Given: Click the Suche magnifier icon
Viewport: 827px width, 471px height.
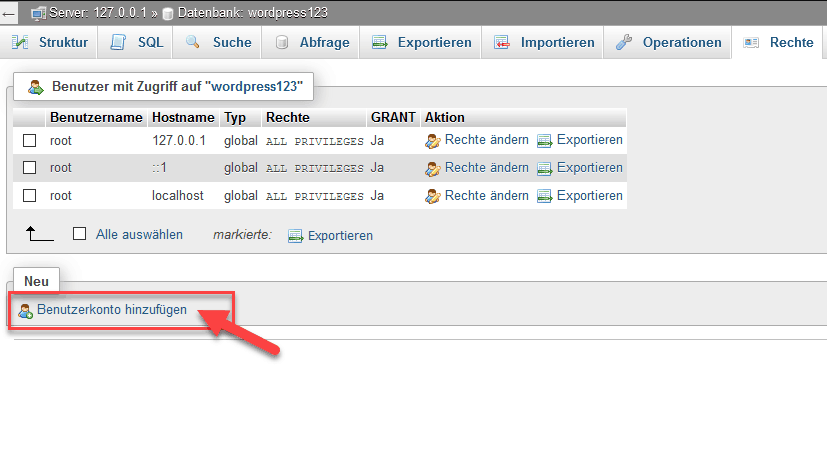Looking at the screenshot, I should pyautogui.click(x=193, y=43).
